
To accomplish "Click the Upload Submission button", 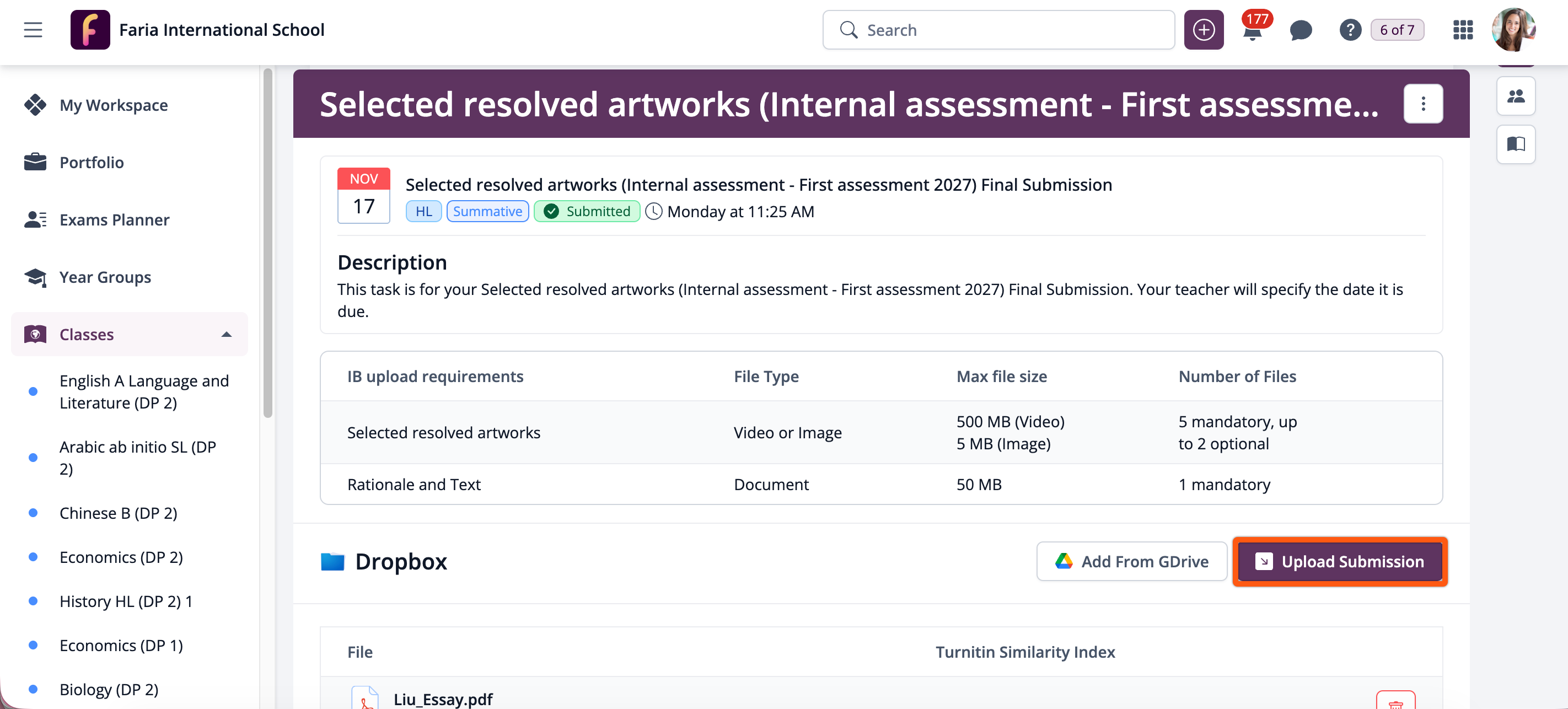I will (1340, 561).
